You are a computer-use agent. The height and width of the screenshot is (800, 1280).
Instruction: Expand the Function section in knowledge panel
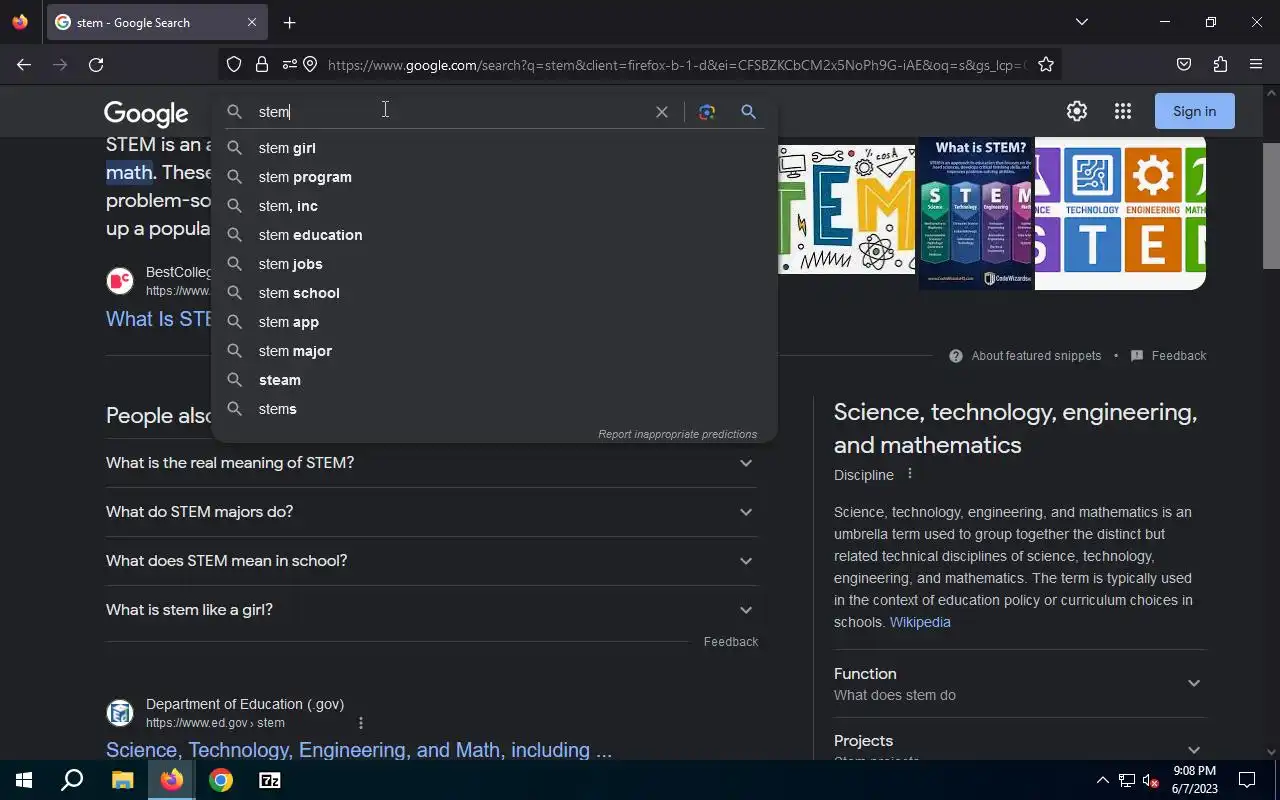click(1020, 683)
